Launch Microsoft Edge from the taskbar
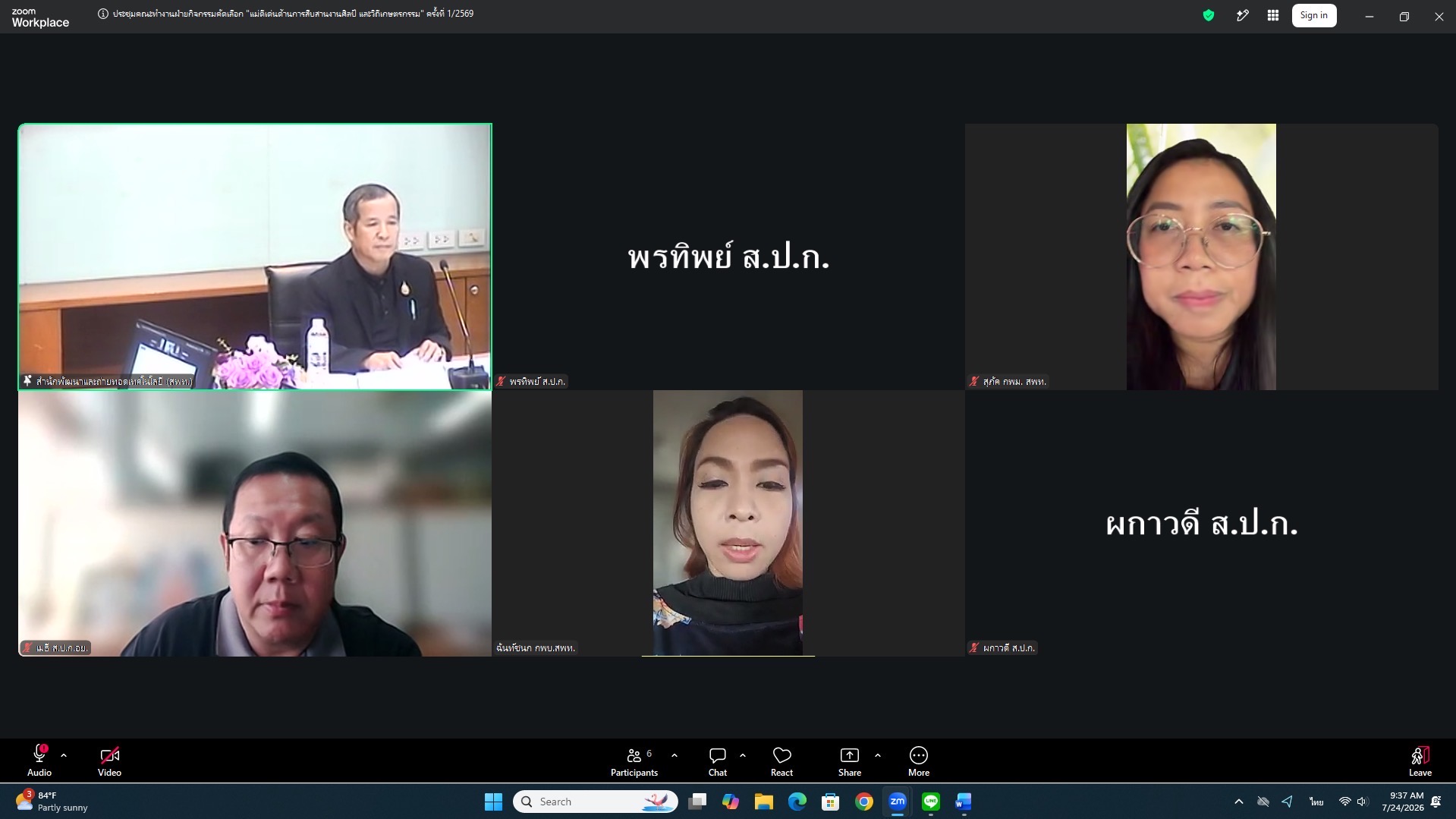The image size is (1456, 819). (797, 802)
